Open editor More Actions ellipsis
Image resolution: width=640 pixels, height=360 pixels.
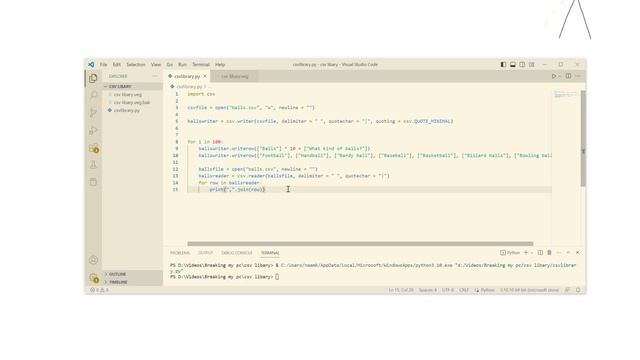(x=578, y=76)
